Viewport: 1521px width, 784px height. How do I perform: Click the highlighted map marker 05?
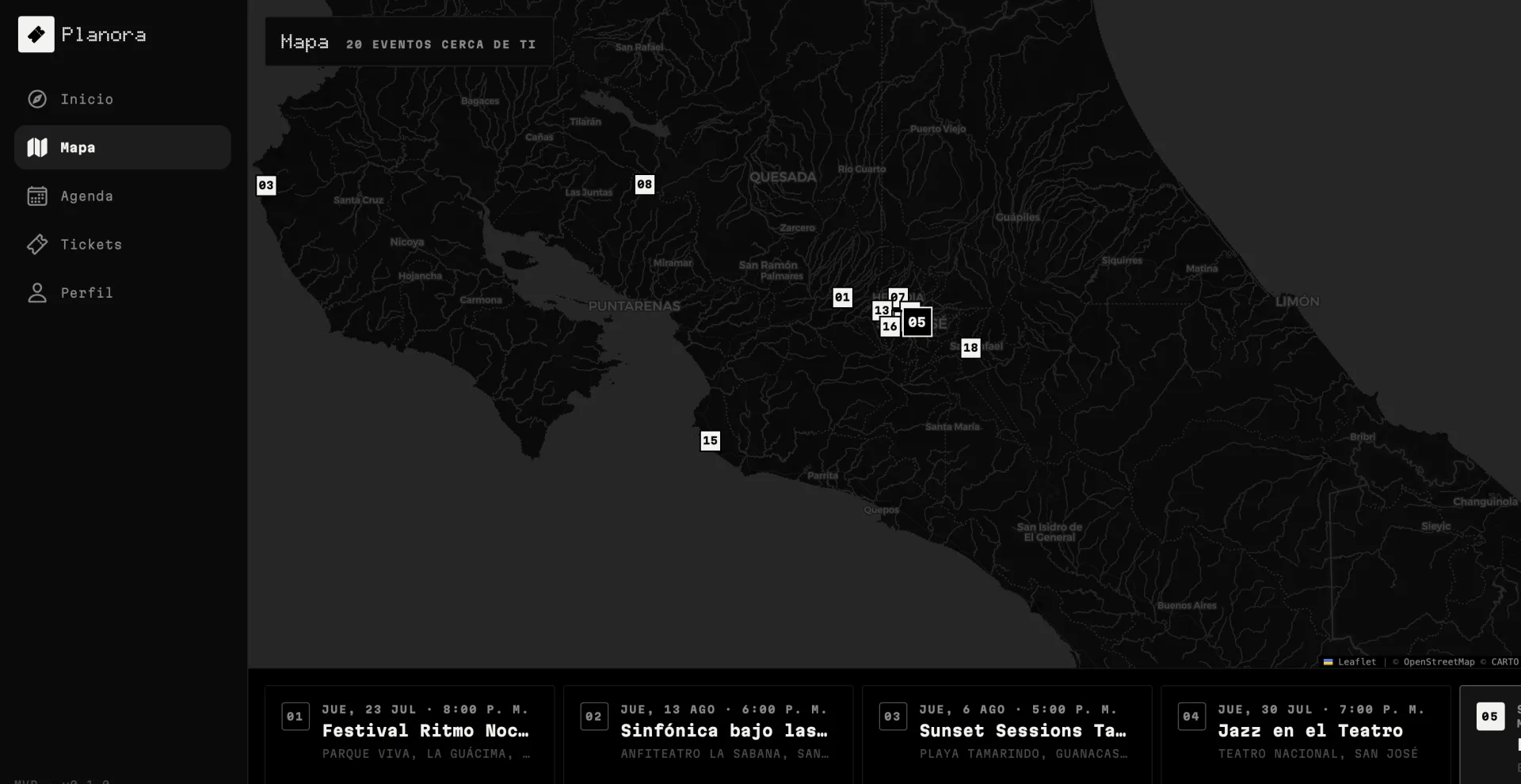(917, 322)
